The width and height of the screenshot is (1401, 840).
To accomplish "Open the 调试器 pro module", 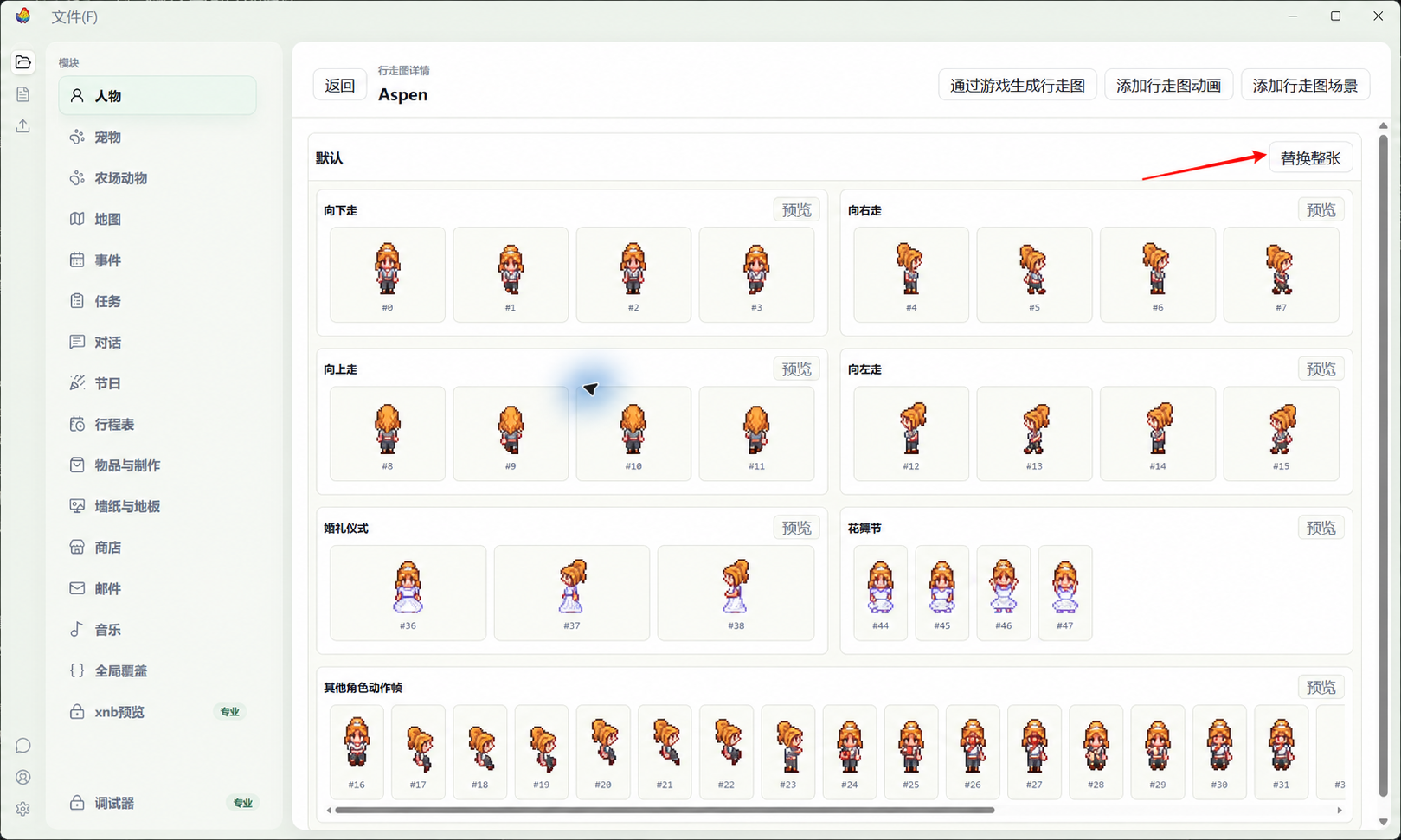I will pyautogui.click(x=157, y=803).
